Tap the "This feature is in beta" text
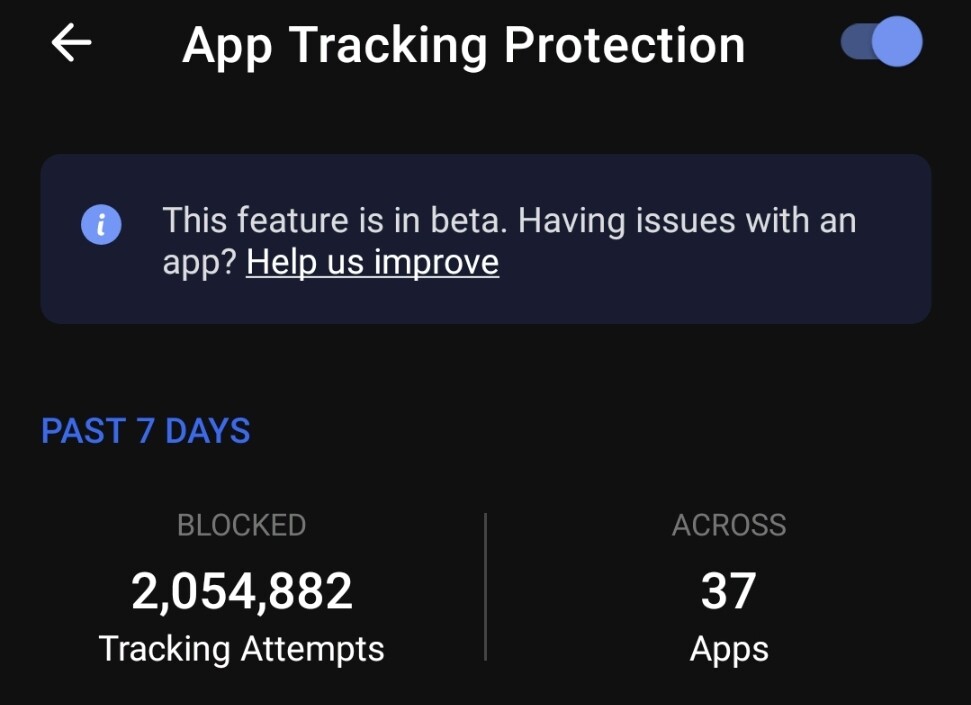The image size is (971, 705). pos(335,220)
